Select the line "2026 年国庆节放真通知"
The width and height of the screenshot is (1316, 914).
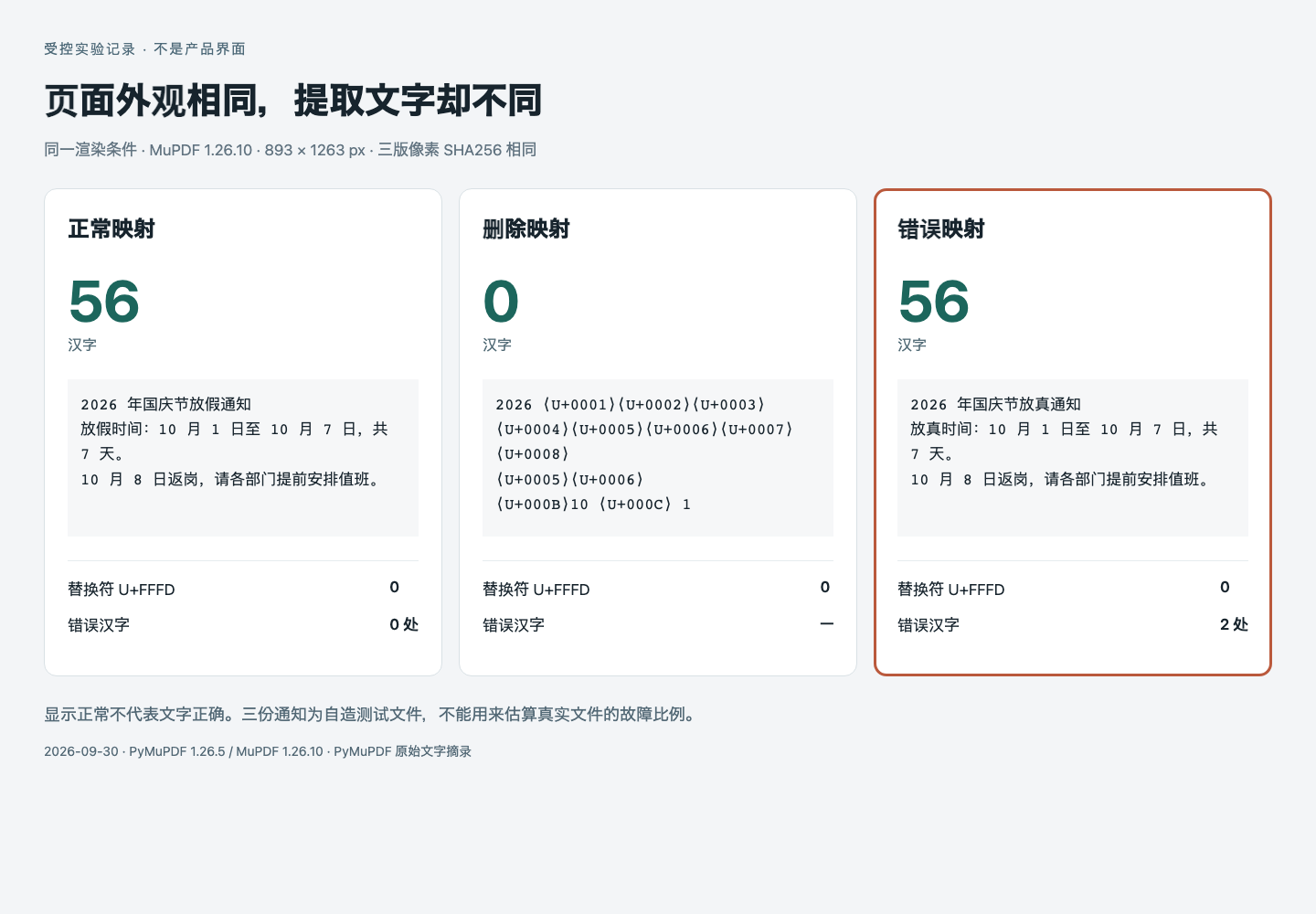click(996, 404)
